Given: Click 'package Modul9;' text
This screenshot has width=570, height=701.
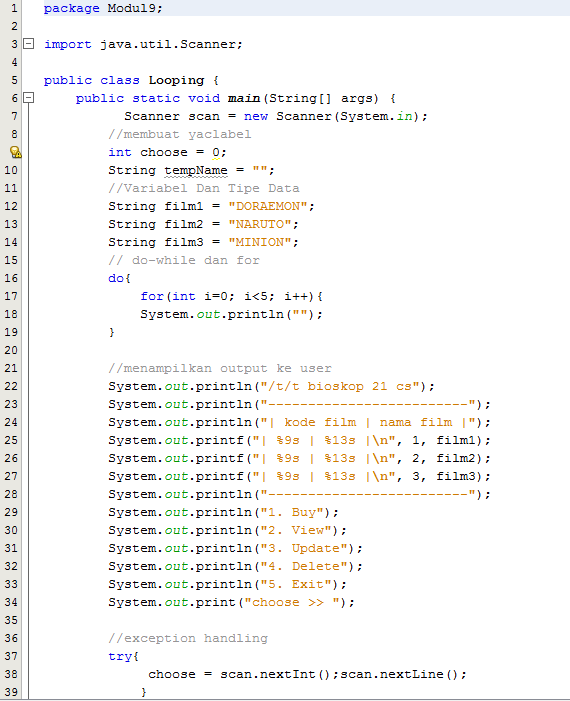Looking at the screenshot, I should (103, 8).
